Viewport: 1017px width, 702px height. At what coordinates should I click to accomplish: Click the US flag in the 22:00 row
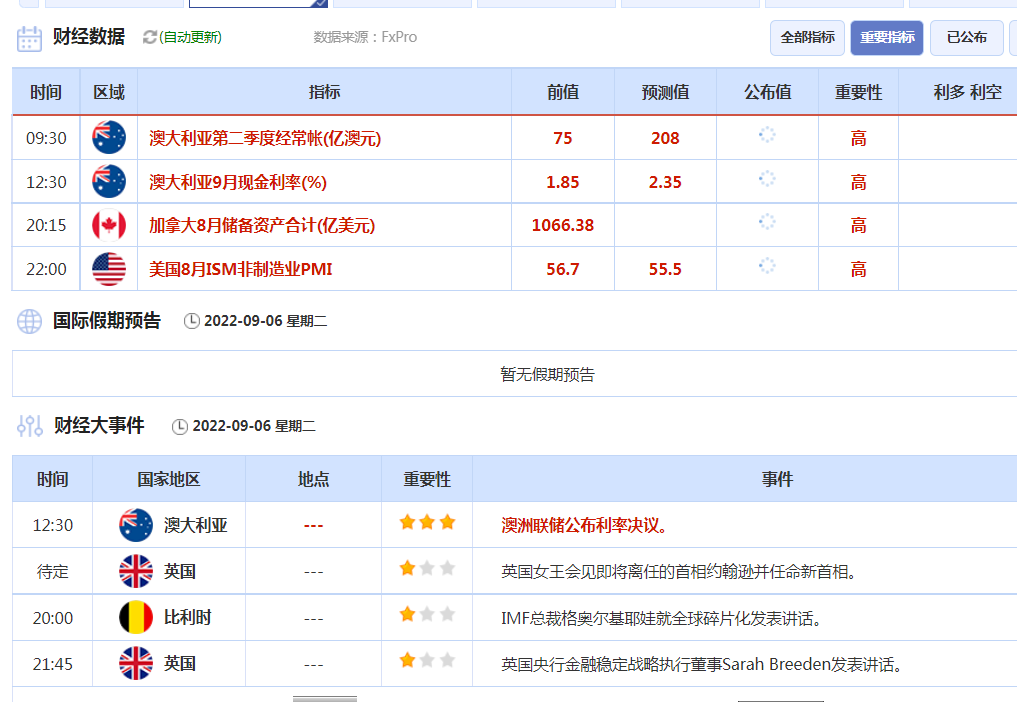pos(109,269)
